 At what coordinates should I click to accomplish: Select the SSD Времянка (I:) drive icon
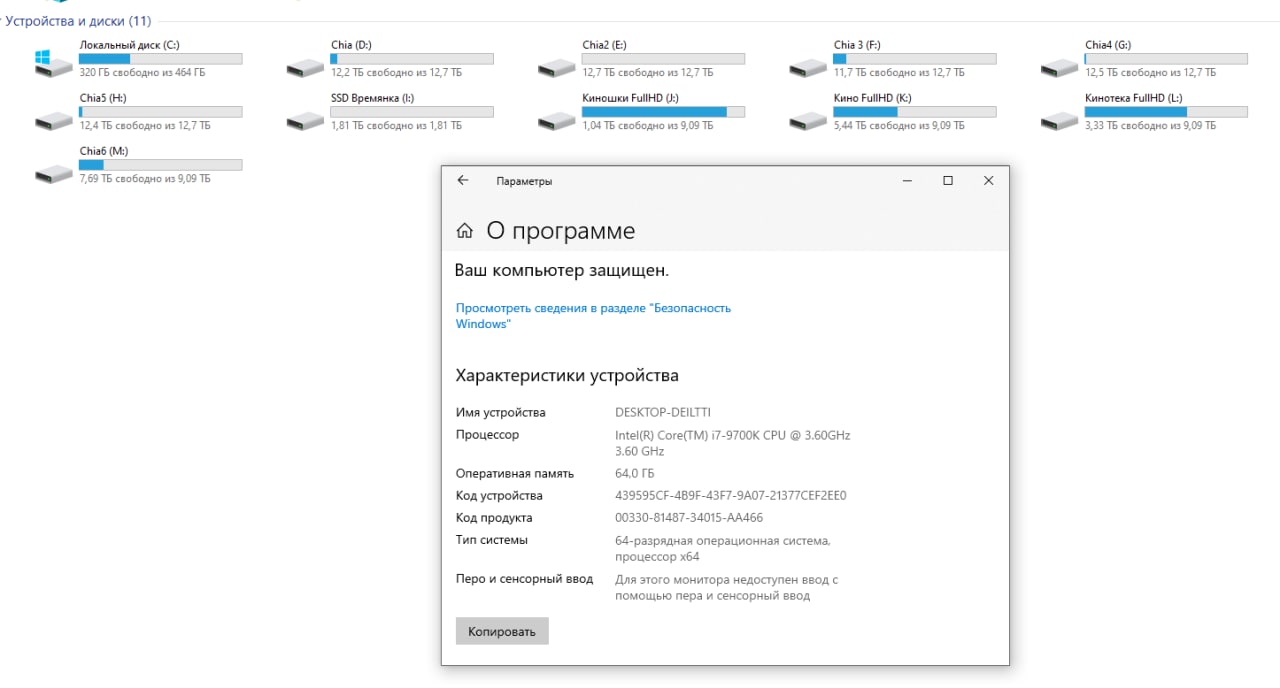[306, 121]
